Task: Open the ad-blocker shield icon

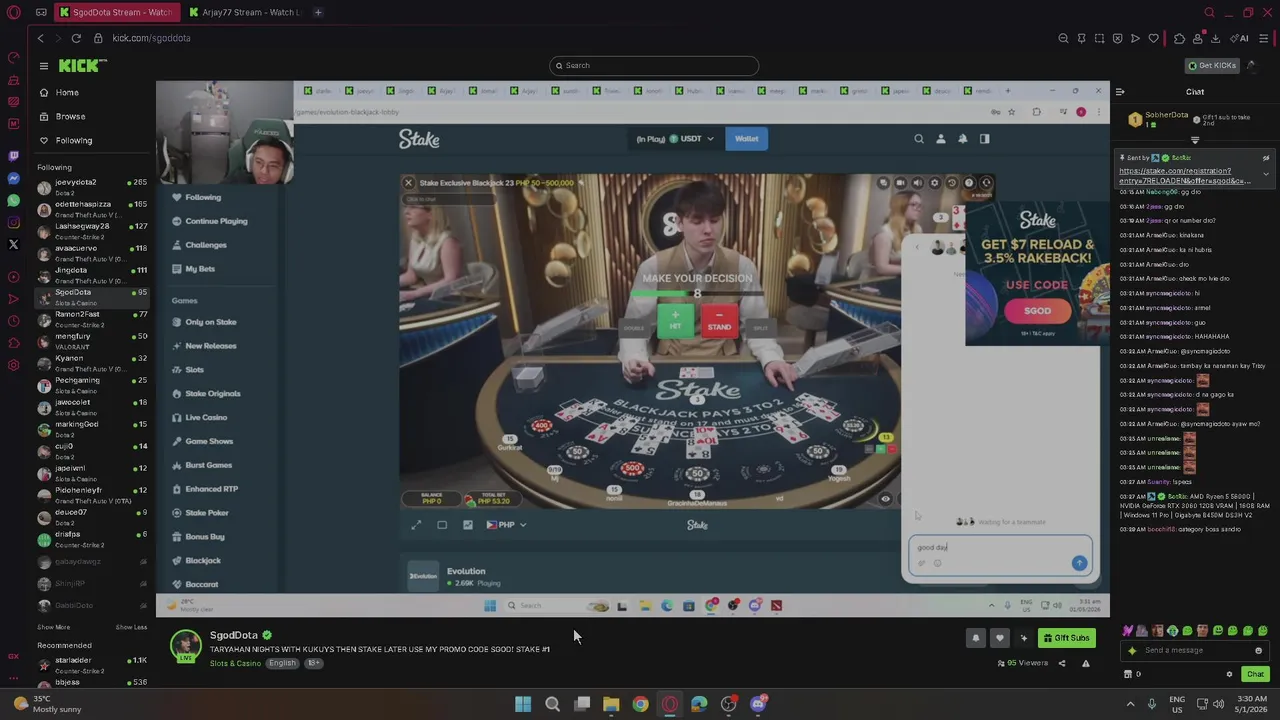Action: [x=1117, y=38]
